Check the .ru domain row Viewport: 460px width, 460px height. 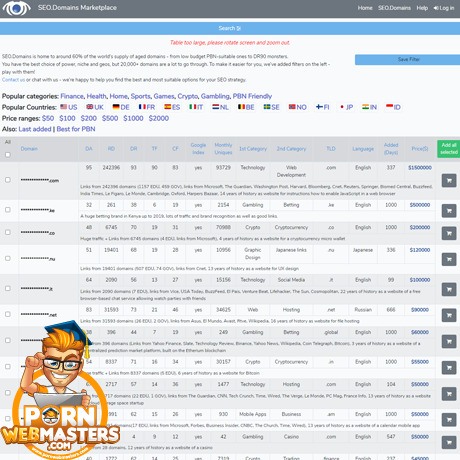click(x=8, y=258)
